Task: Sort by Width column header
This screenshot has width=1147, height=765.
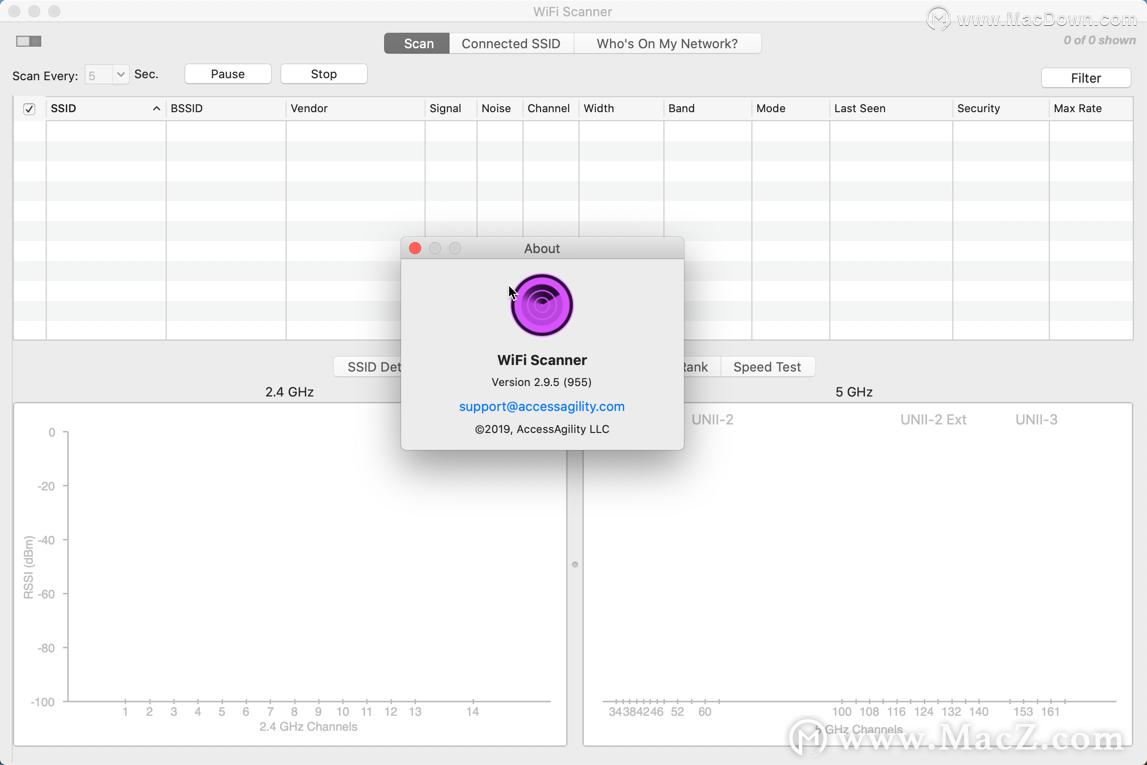Action: click(x=621, y=108)
